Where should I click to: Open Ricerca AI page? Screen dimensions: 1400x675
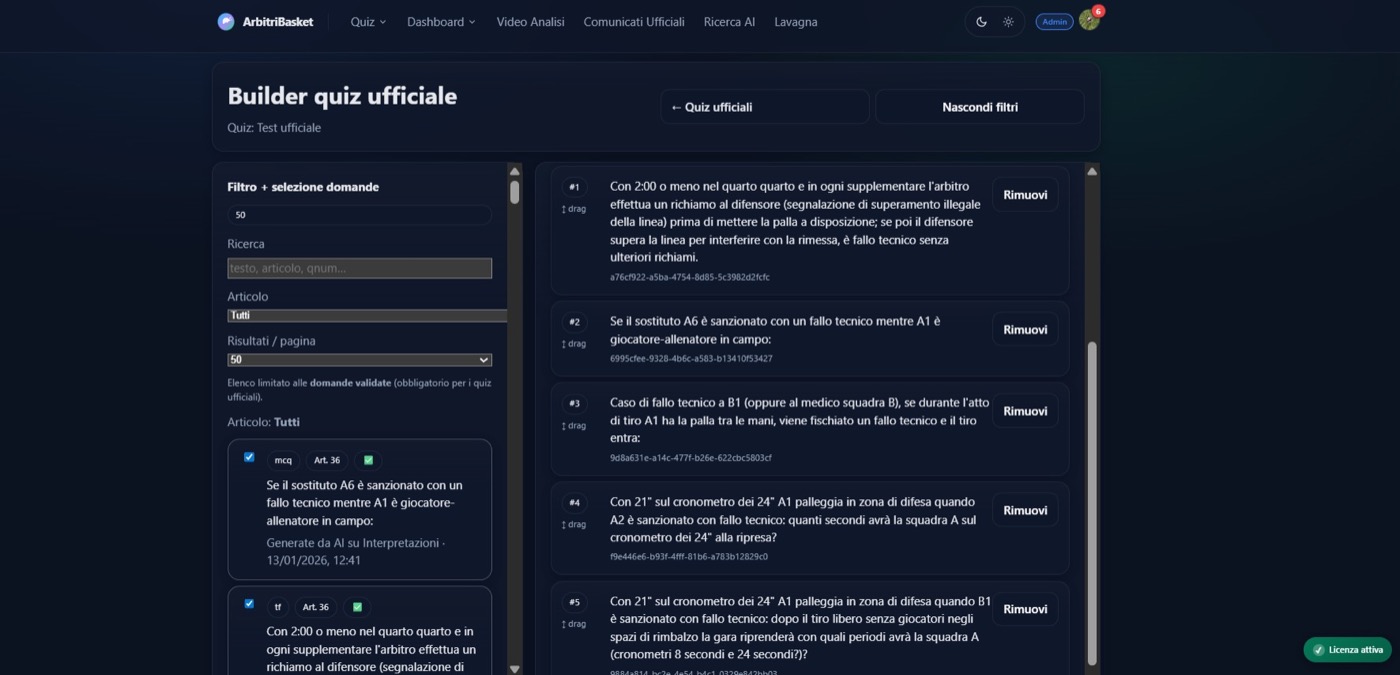[729, 21]
